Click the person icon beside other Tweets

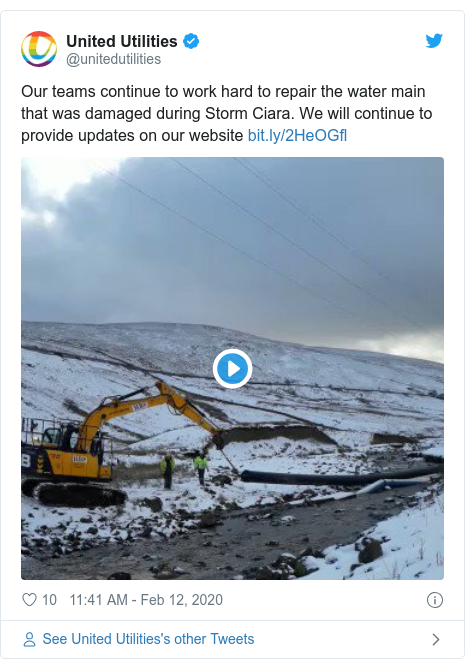point(29,639)
